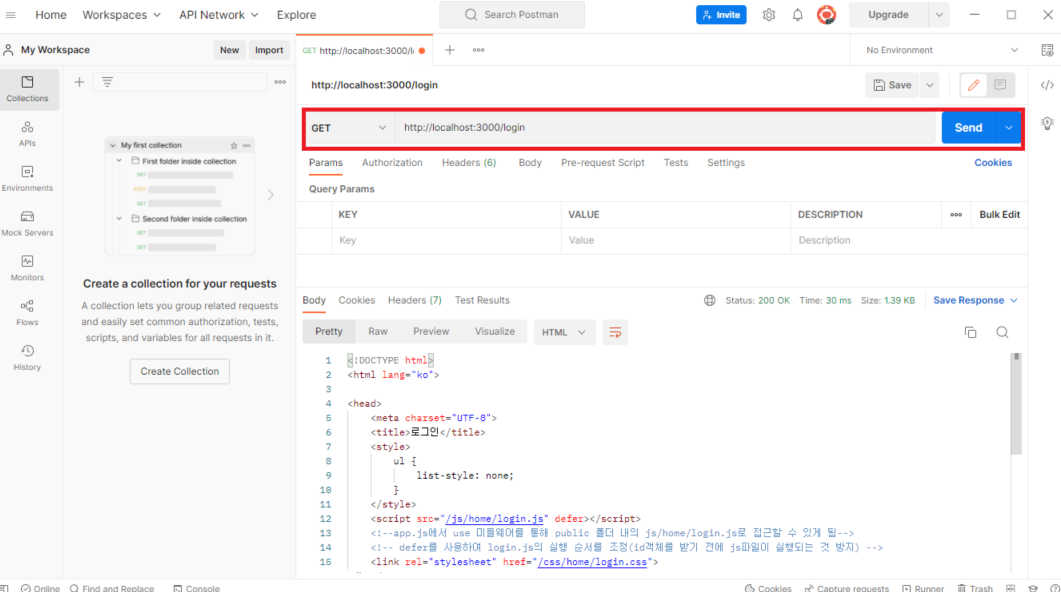Toggle the line wrap icon
The width and height of the screenshot is (1061, 592).
point(615,332)
